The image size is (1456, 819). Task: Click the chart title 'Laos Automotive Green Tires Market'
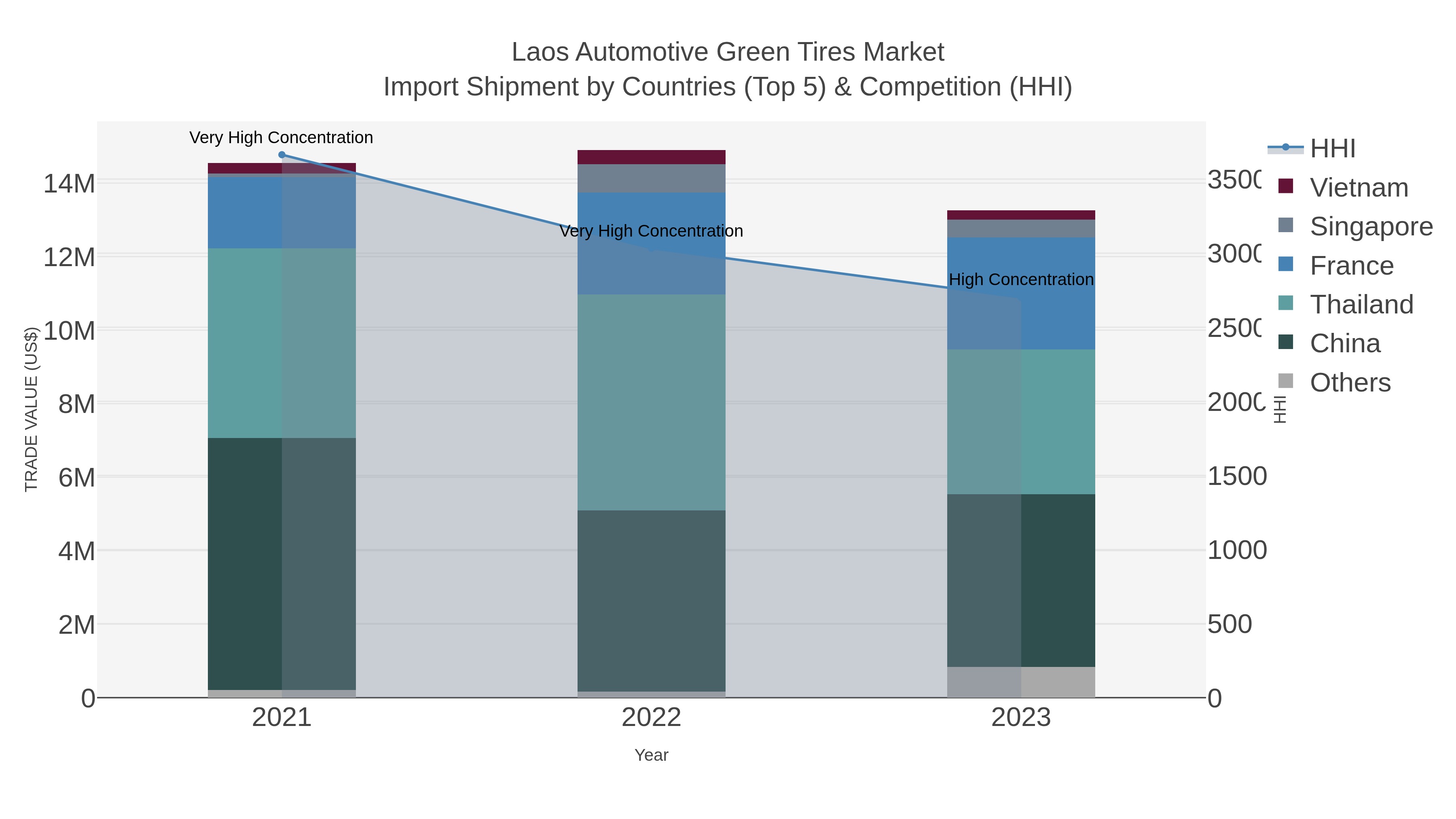pyautogui.click(x=728, y=52)
